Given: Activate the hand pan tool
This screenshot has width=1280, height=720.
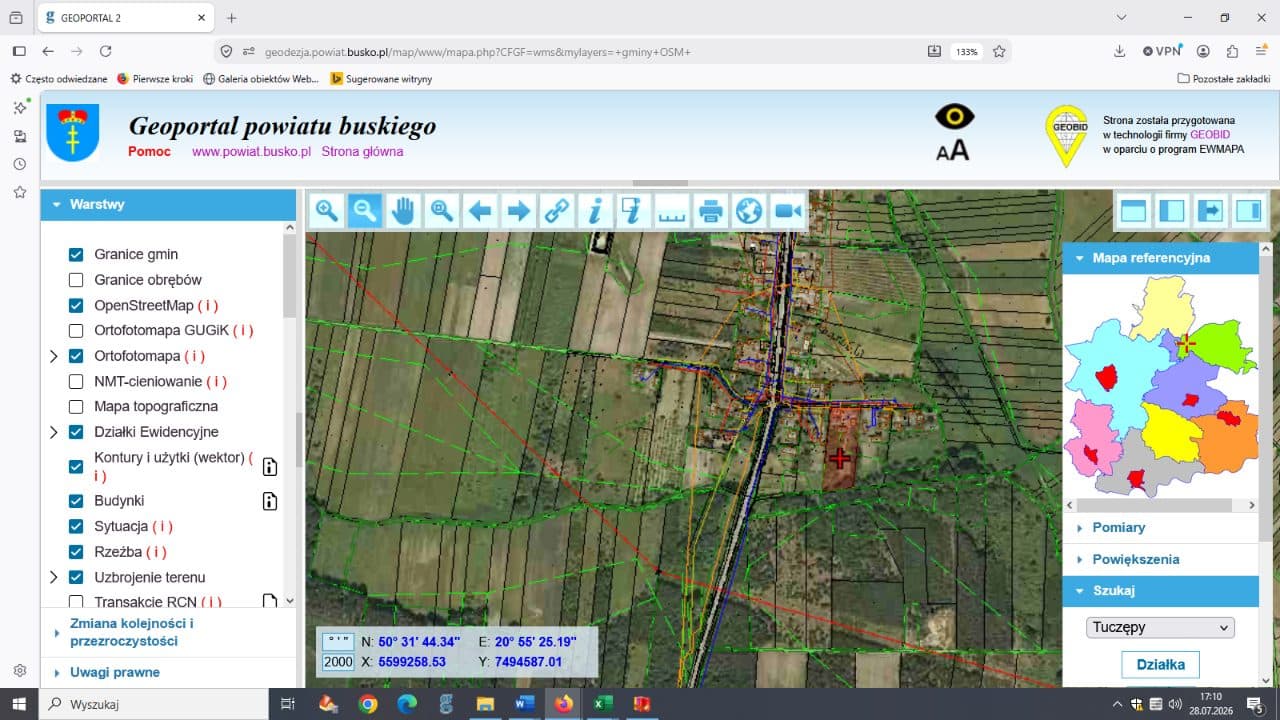Looking at the screenshot, I should click(x=403, y=210).
